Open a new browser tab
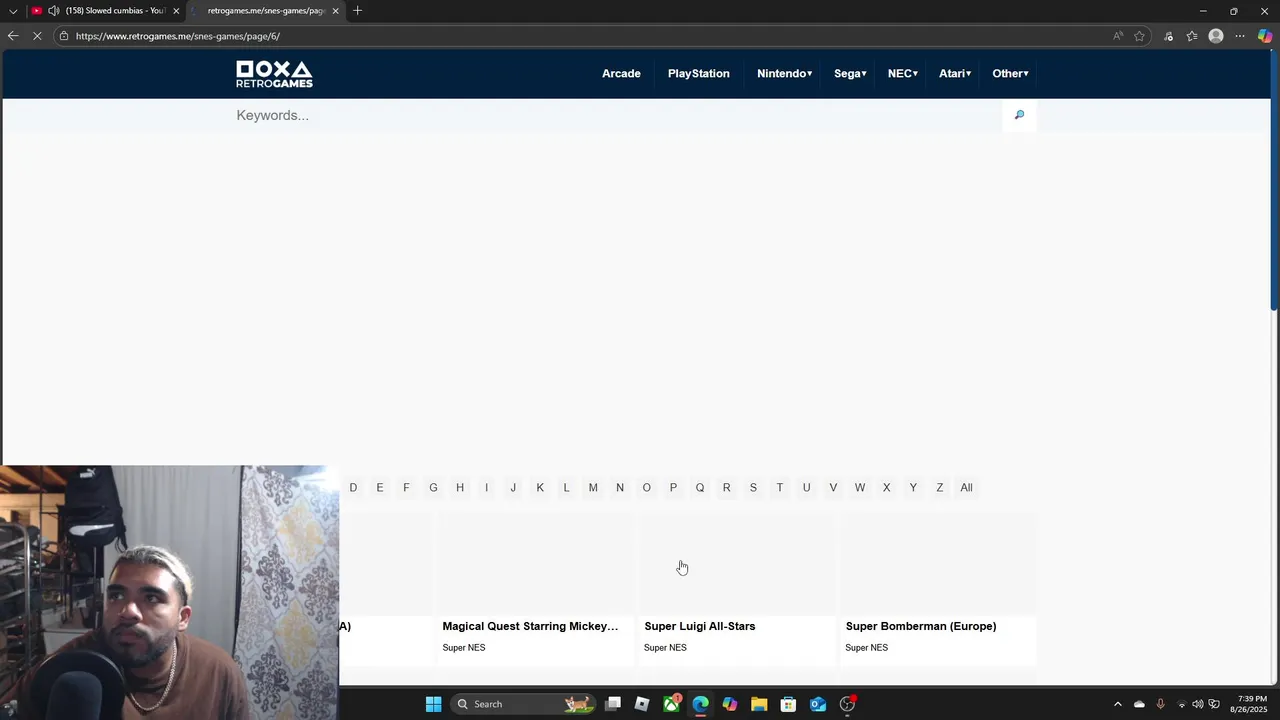This screenshot has width=1280, height=720. (x=357, y=11)
